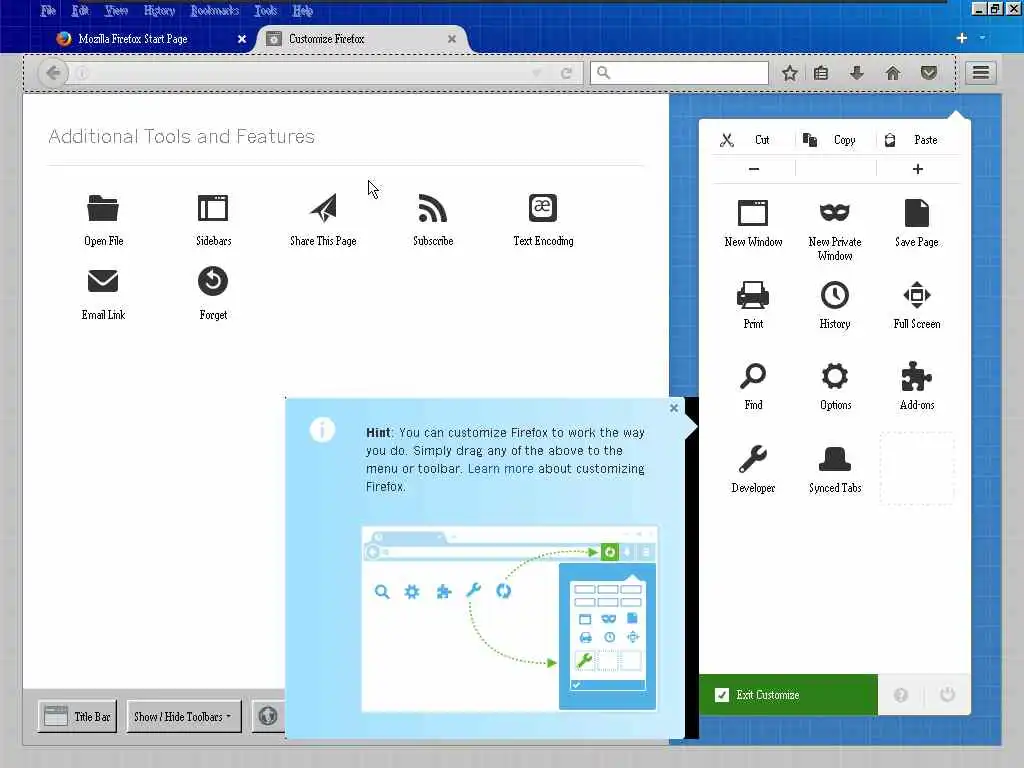Screen dimensions: 1024x768
Task: Choose the Text Encoding icon
Action: pos(543,208)
